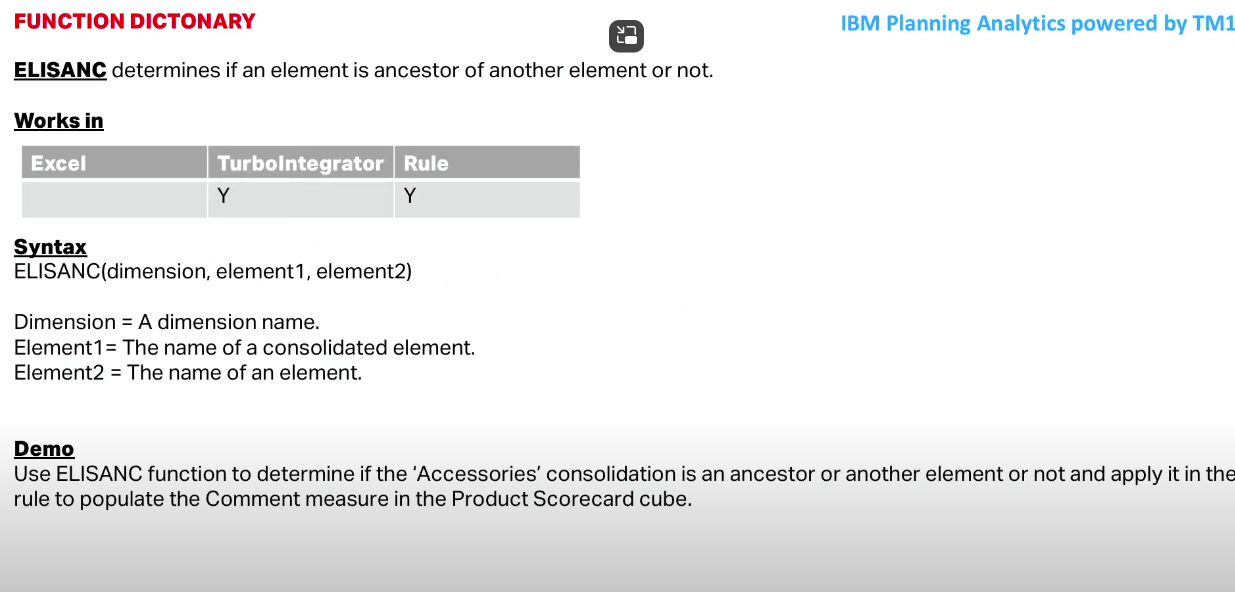Click the ELISANC(dimension, element1, element2) syntax line
The width and height of the screenshot is (1235, 592).
point(213,271)
